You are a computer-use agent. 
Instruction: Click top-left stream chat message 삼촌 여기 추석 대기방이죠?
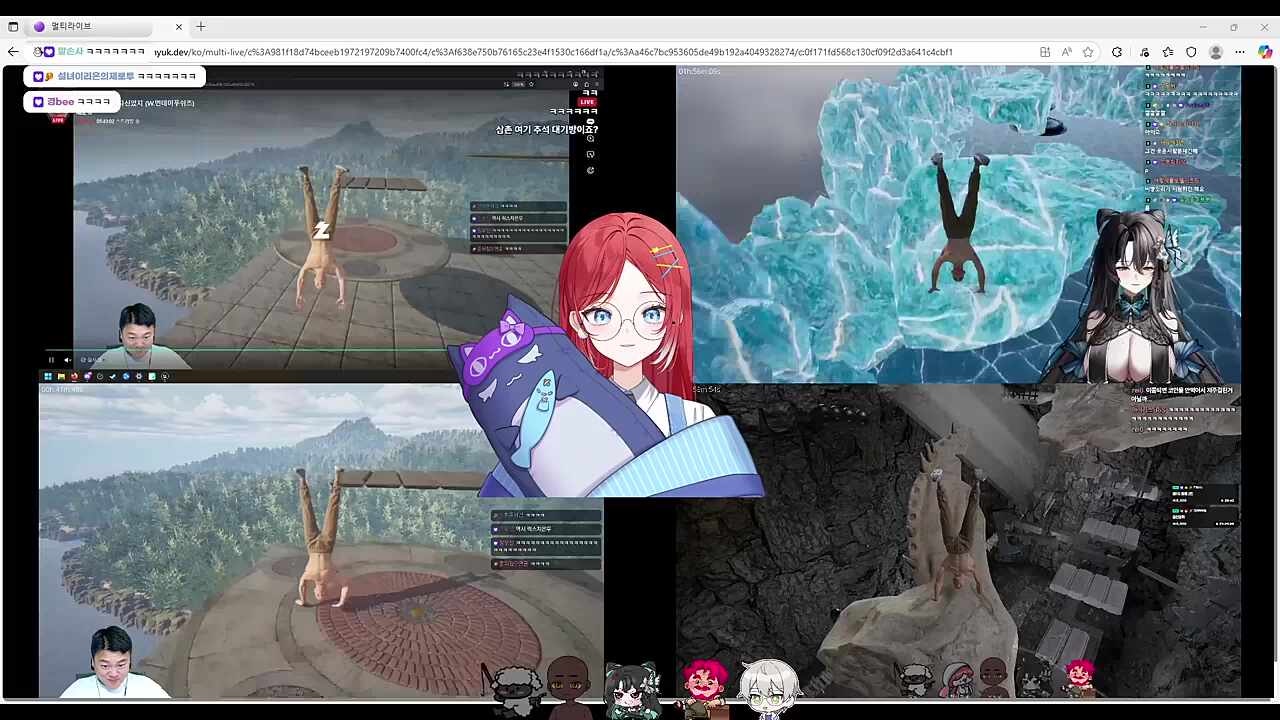click(x=547, y=129)
